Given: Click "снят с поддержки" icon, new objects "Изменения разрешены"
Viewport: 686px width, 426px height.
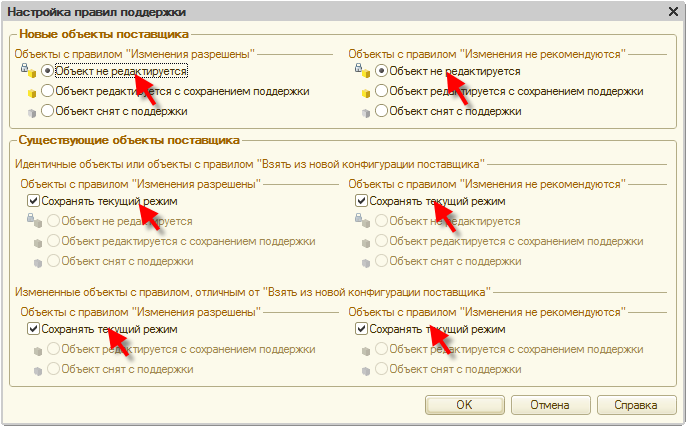Looking at the screenshot, I should click(x=32, y=111).
